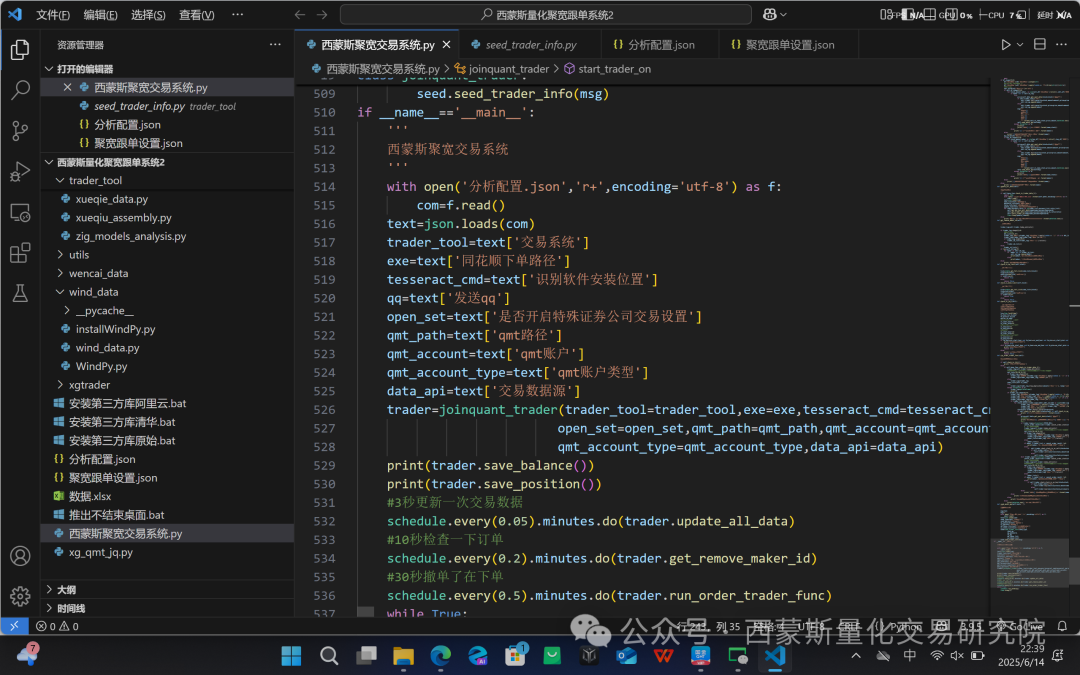This screenshot has width=1080, height=675.
Task: Collapse the wind_data folder
Action: point(61,292)
